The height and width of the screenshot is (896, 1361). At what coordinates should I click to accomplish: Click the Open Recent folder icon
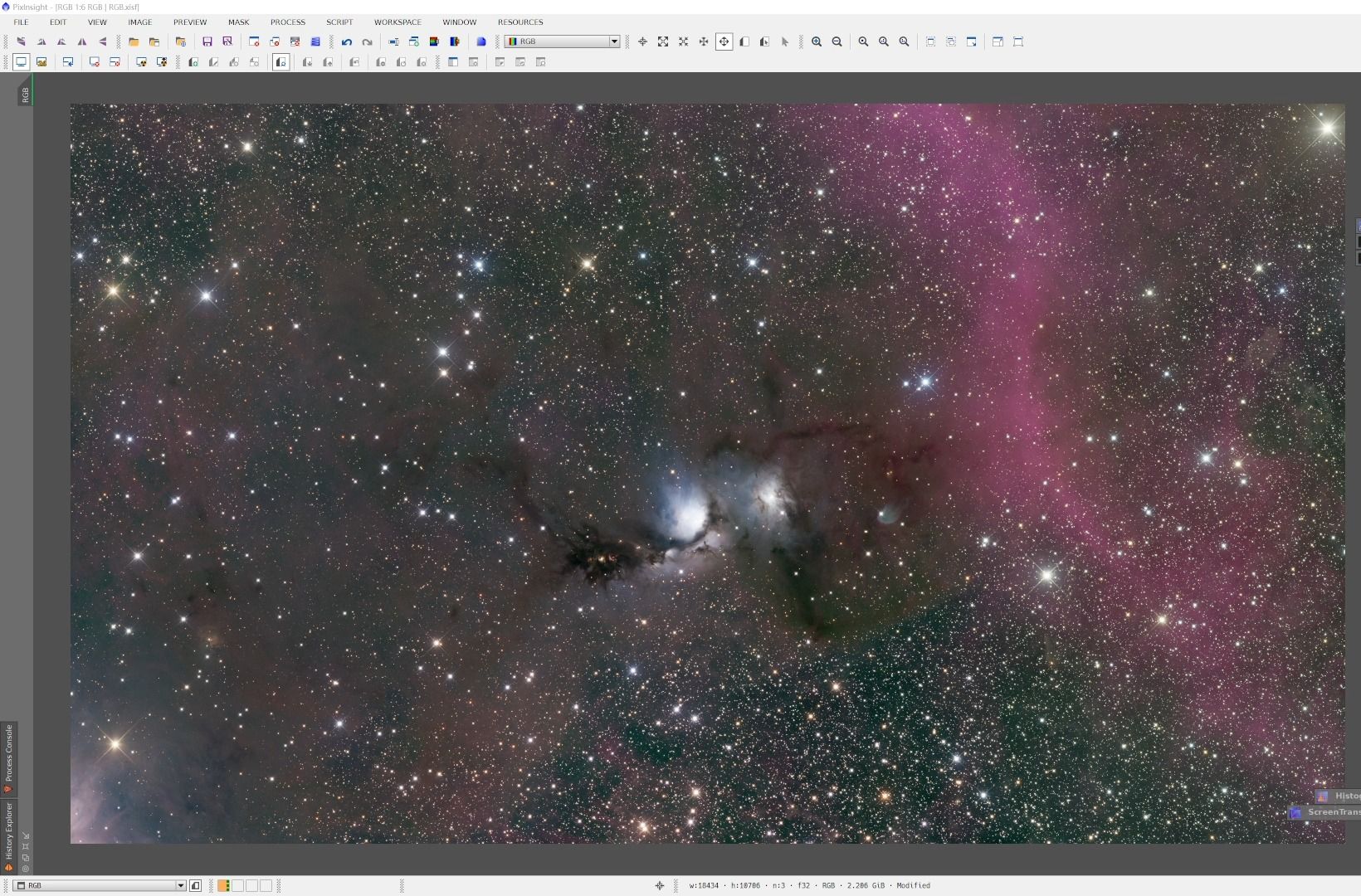[154, 41]
